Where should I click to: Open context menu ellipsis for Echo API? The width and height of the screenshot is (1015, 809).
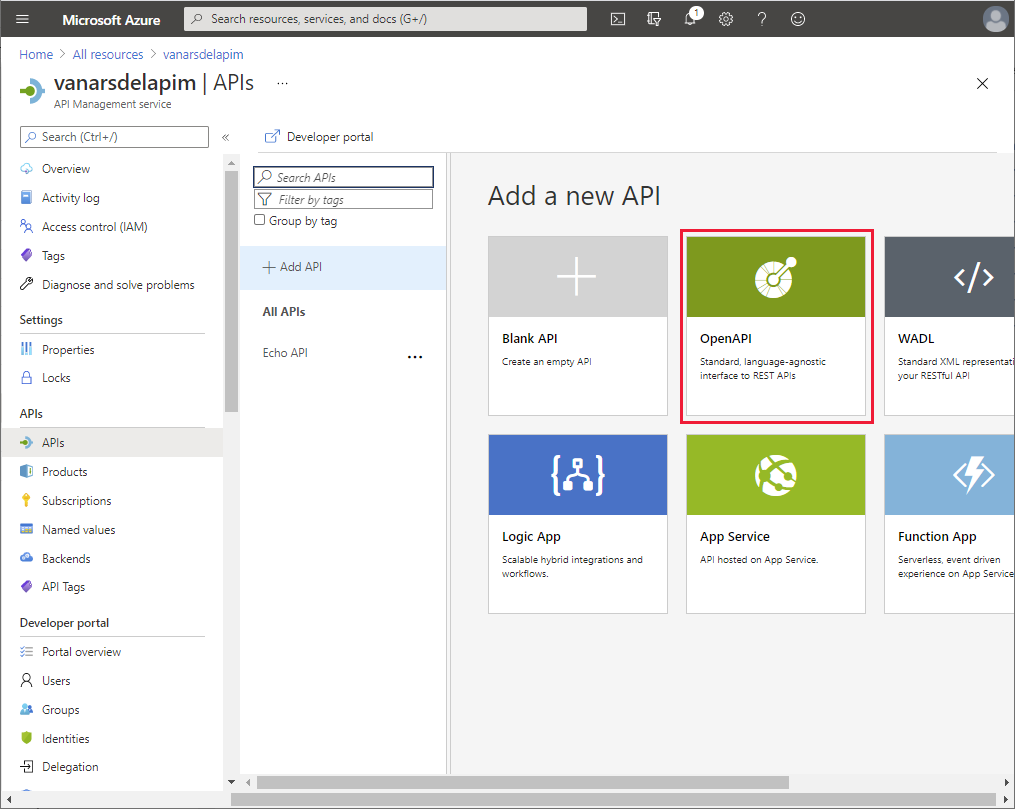415,357
